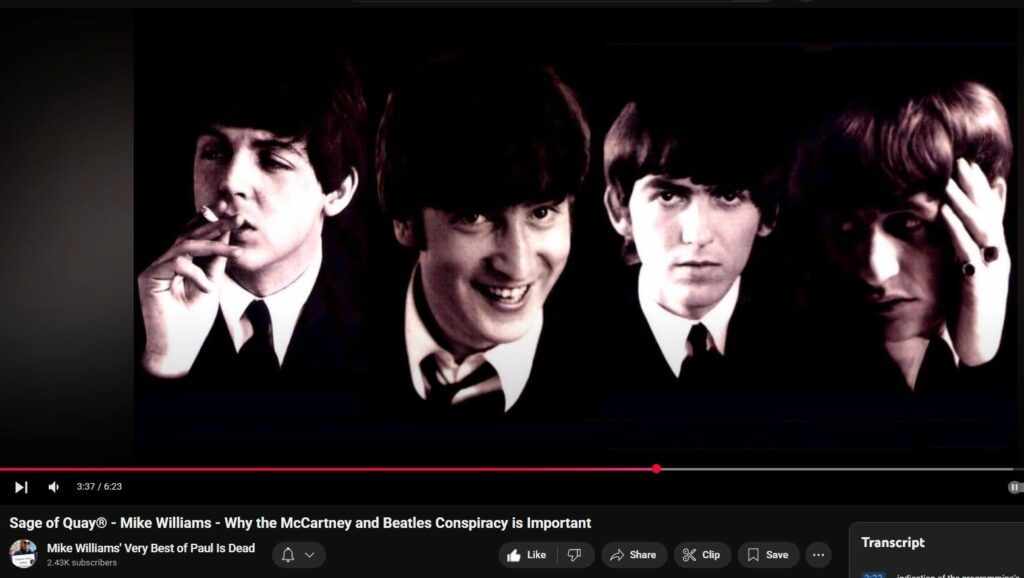Click the red playhead marker on the timeline
Image resolution: width=1024 pixels, height=578 pixels.
click(656, 467)
